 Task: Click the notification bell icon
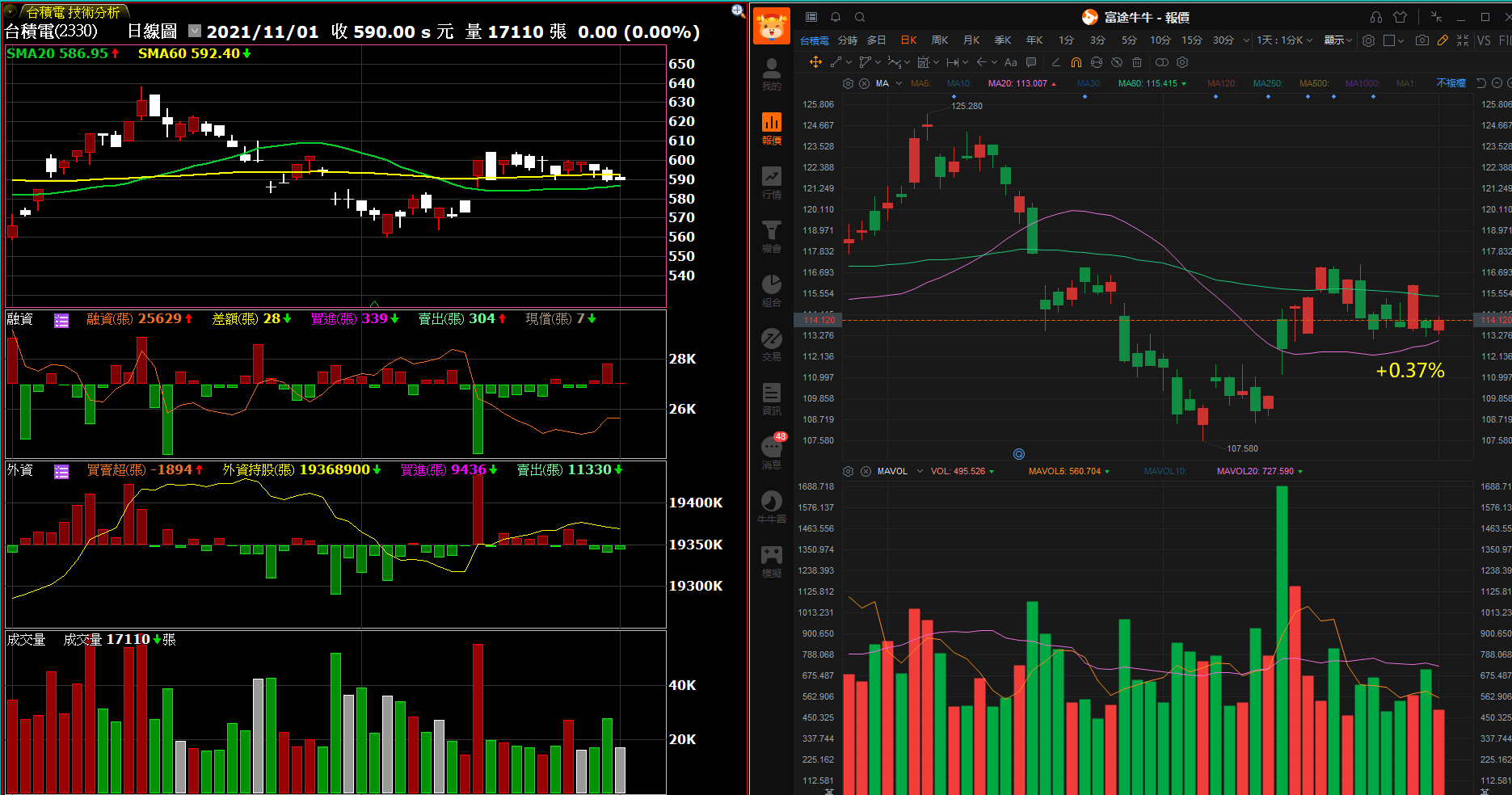(x=836, y=17)
